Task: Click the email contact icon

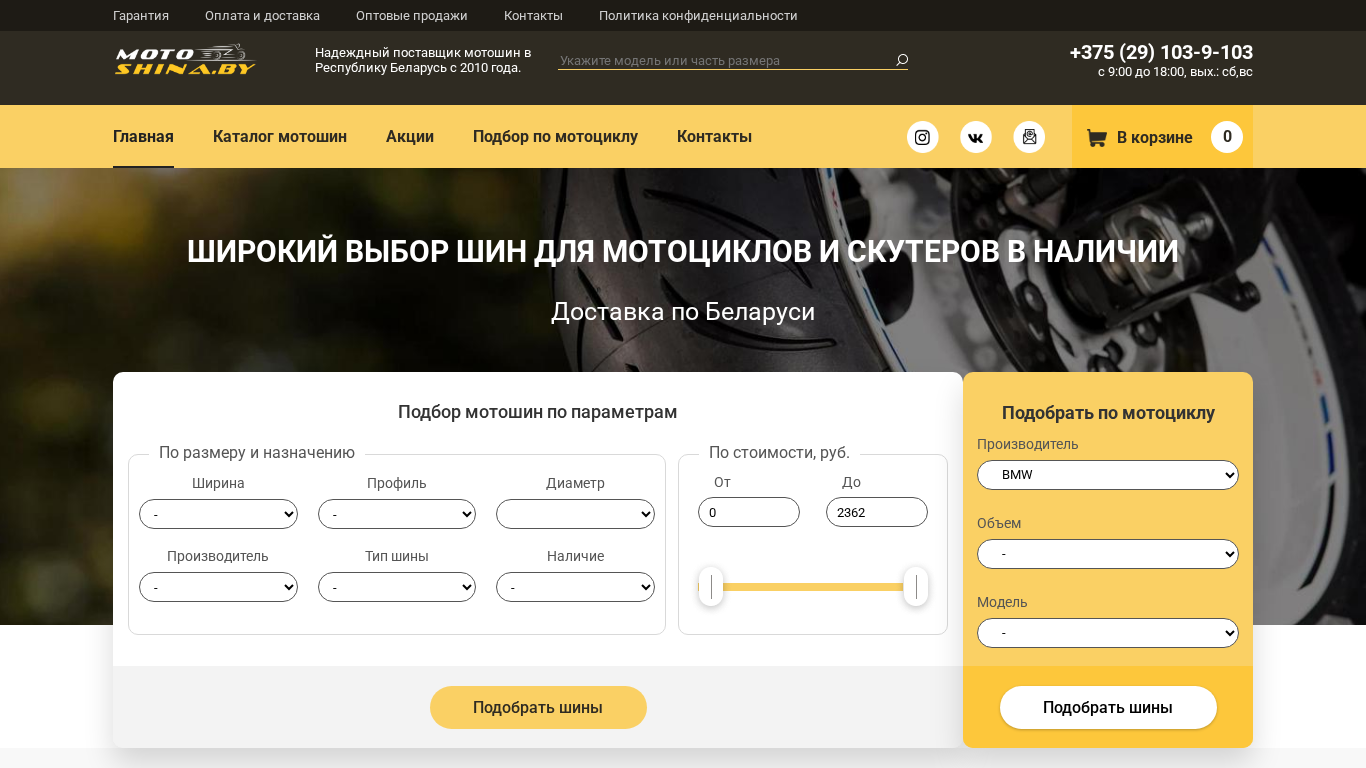Action: (1029, 137)
